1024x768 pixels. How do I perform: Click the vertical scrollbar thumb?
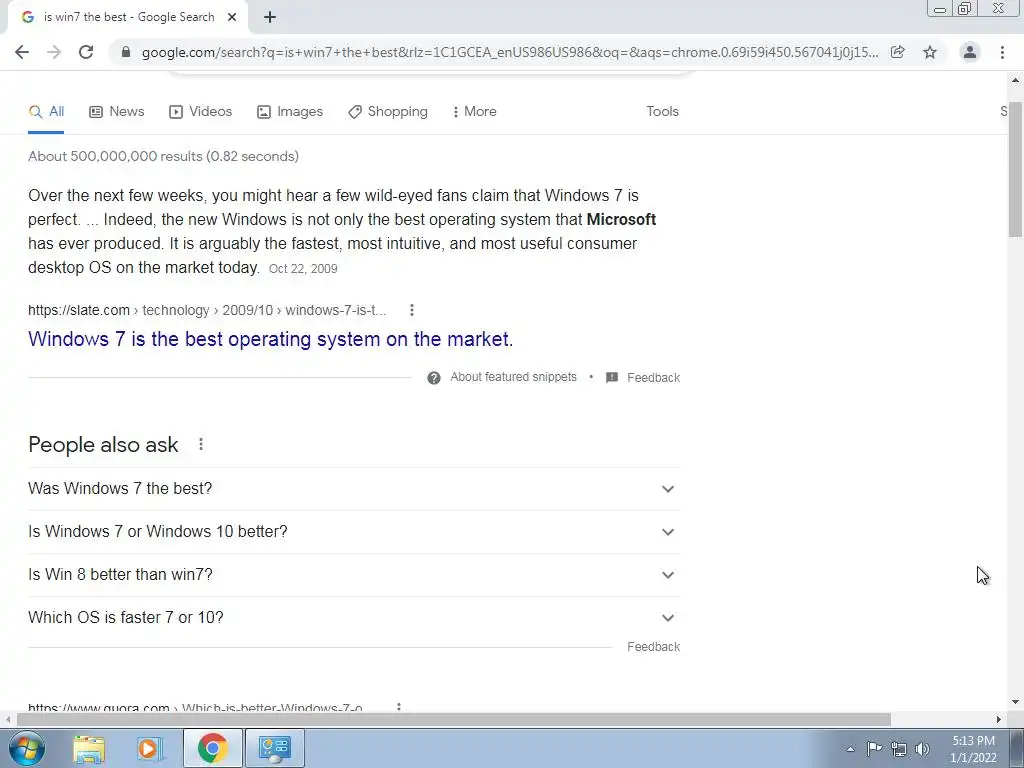1016,170
